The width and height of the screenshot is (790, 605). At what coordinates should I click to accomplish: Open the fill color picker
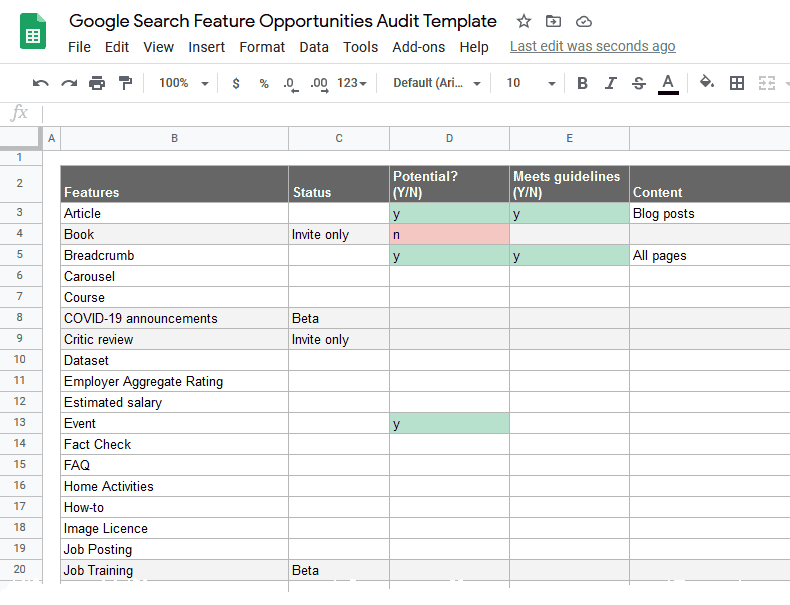[707, 82]
